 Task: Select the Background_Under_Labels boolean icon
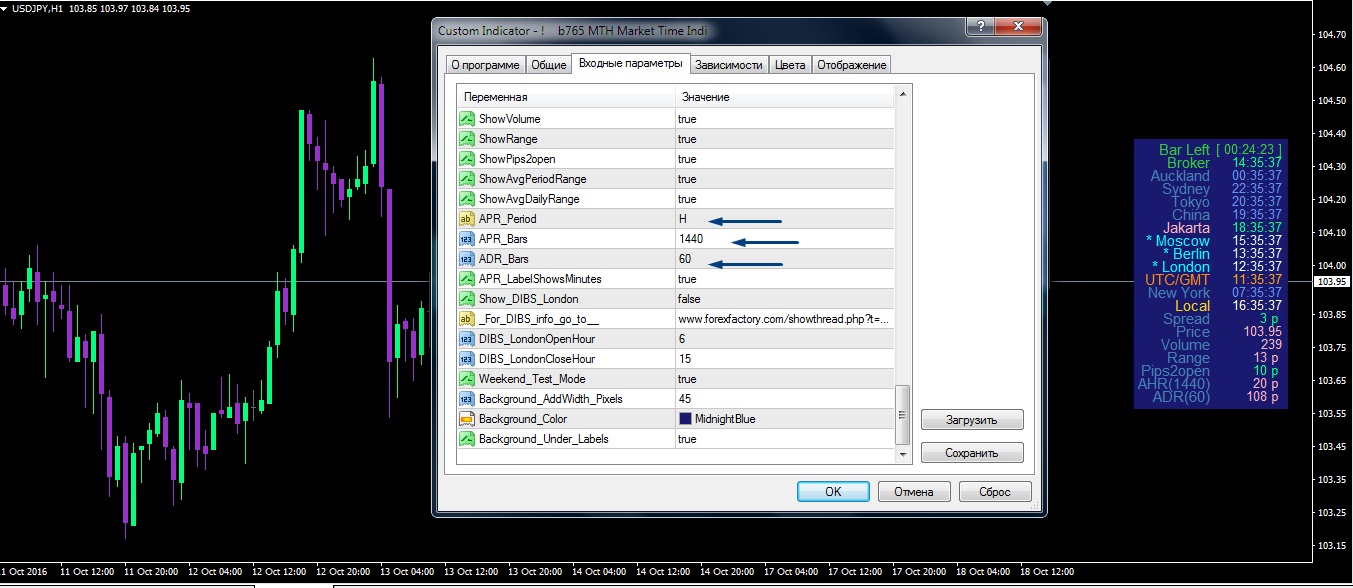coord(467,439)
